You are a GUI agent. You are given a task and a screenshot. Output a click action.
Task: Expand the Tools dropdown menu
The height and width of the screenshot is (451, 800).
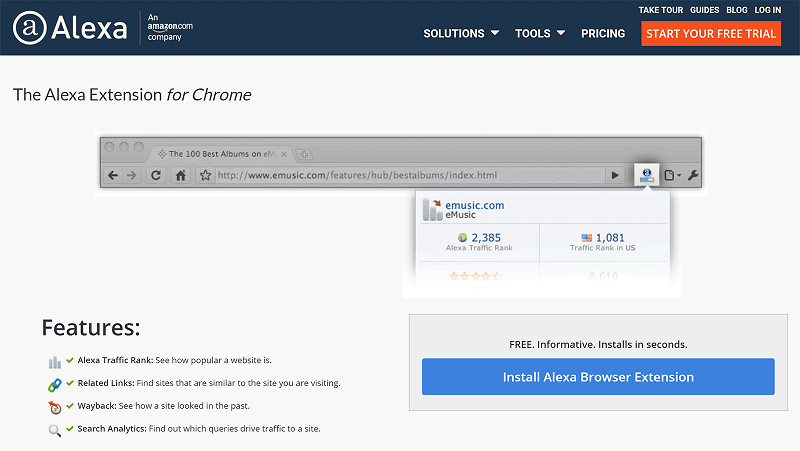(539, 34)
